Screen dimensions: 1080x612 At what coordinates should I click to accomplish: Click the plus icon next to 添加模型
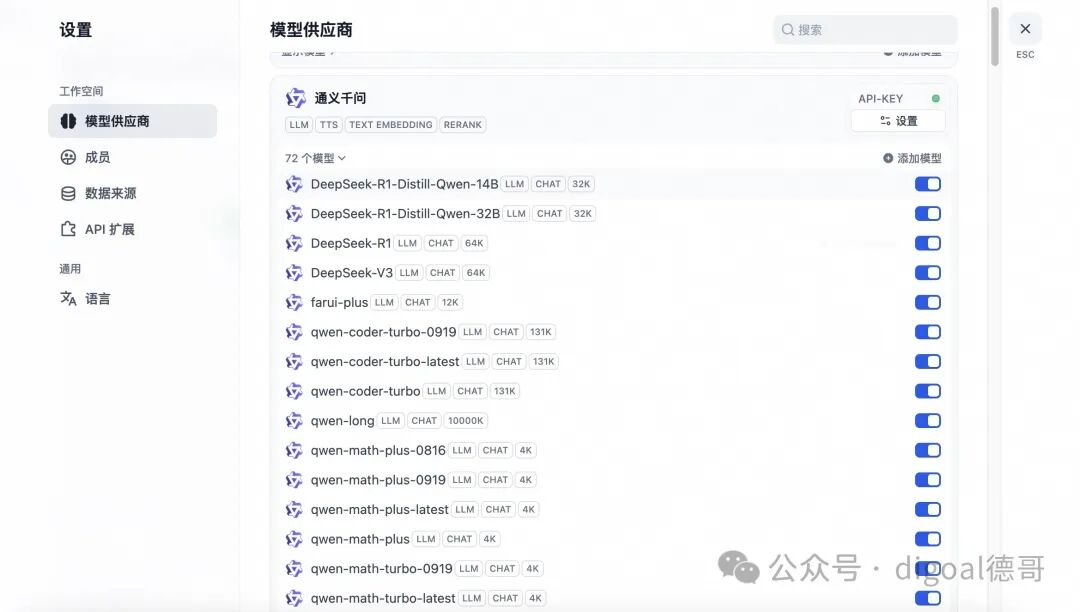(888, 158)
